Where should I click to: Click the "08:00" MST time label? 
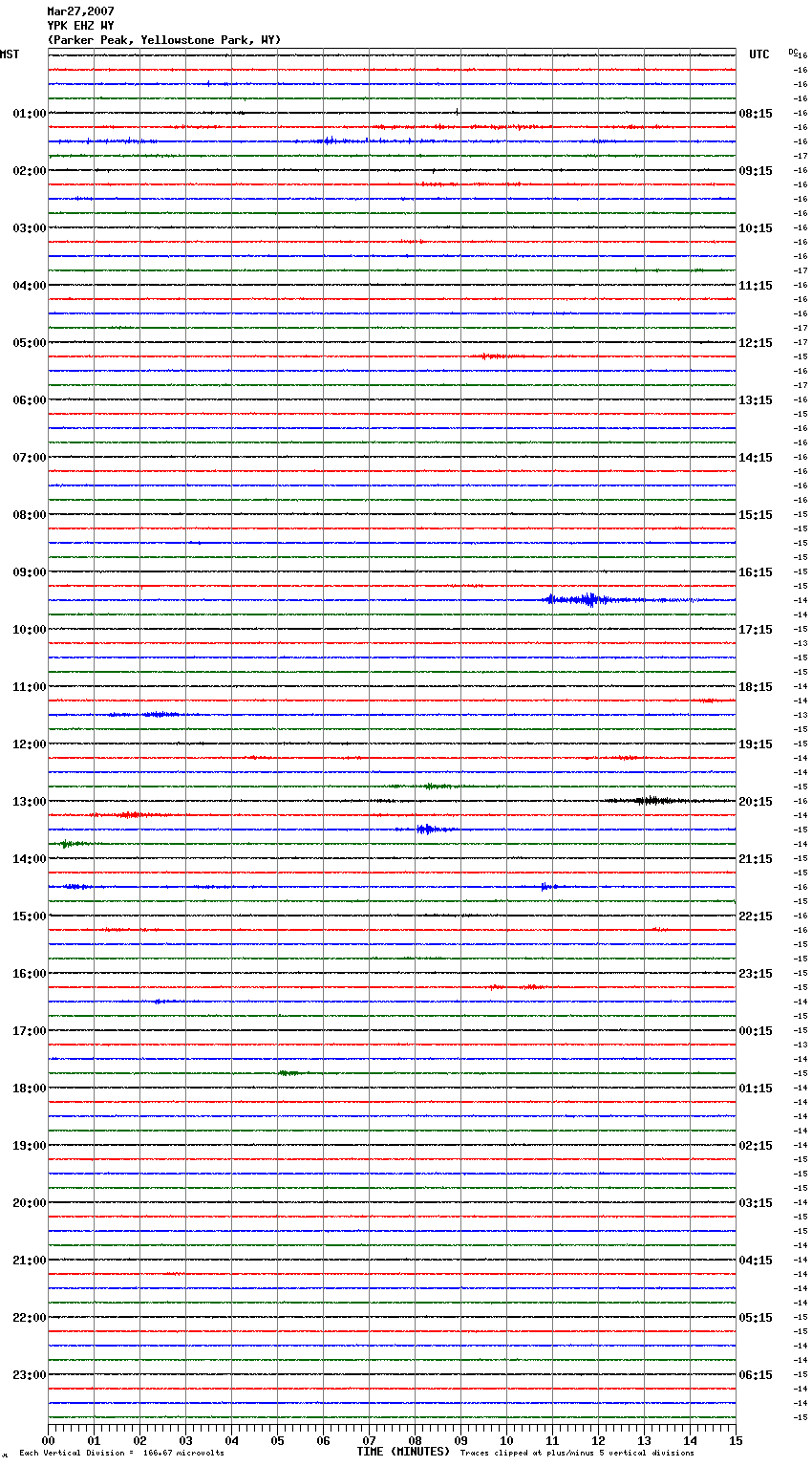point(30,515)
